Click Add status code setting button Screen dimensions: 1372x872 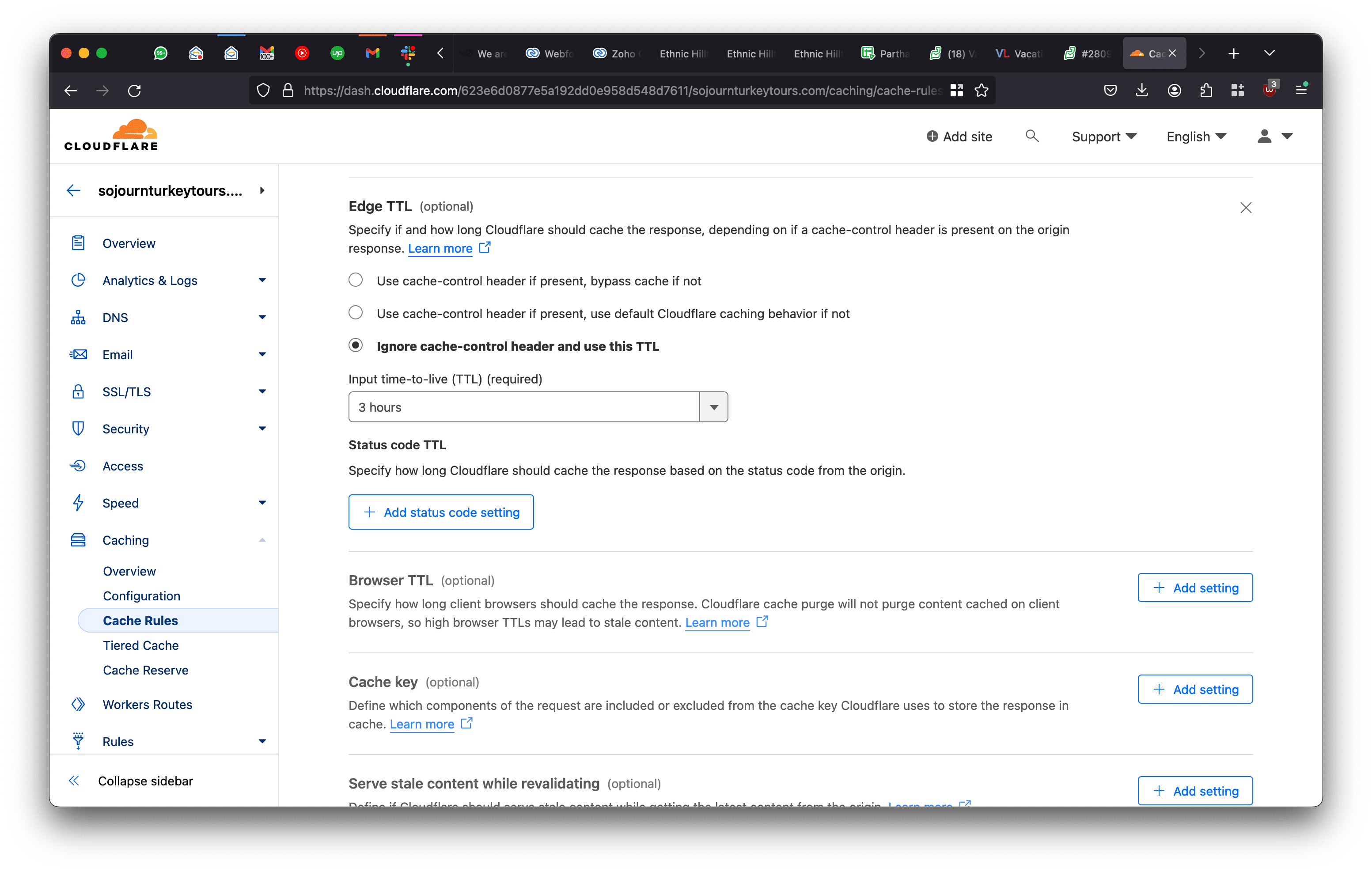point(441,512)
